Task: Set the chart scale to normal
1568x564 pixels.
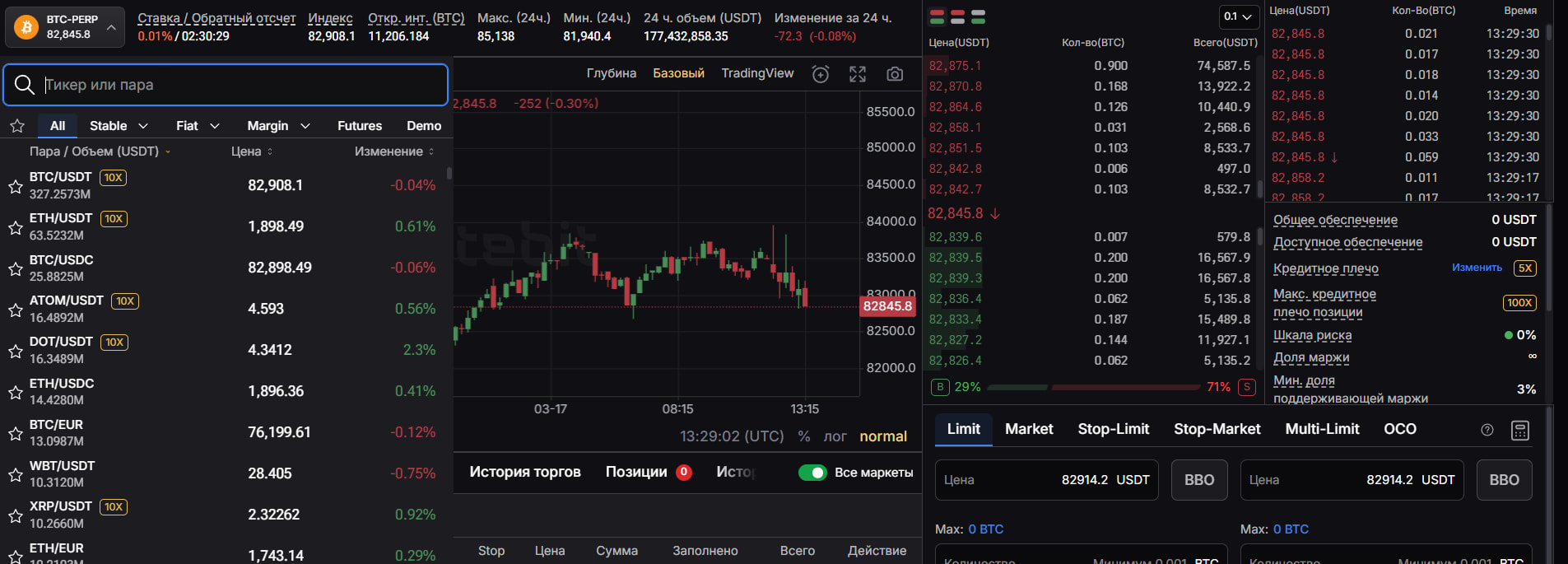Action: click(x=883, y=436)
